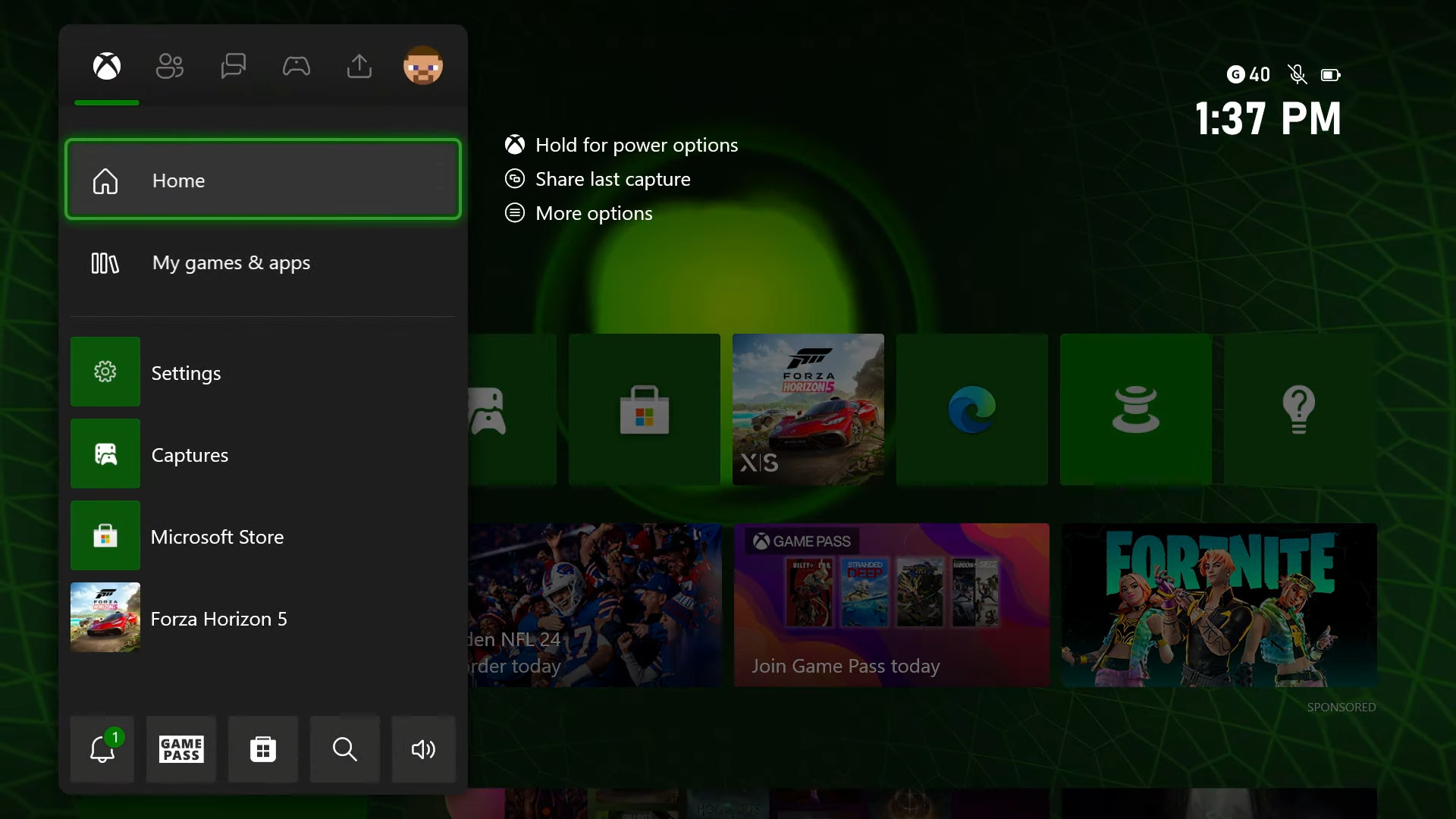
Task: Launch Forza Horizon 5 from guide list
Action: click(x=262, y=618)
